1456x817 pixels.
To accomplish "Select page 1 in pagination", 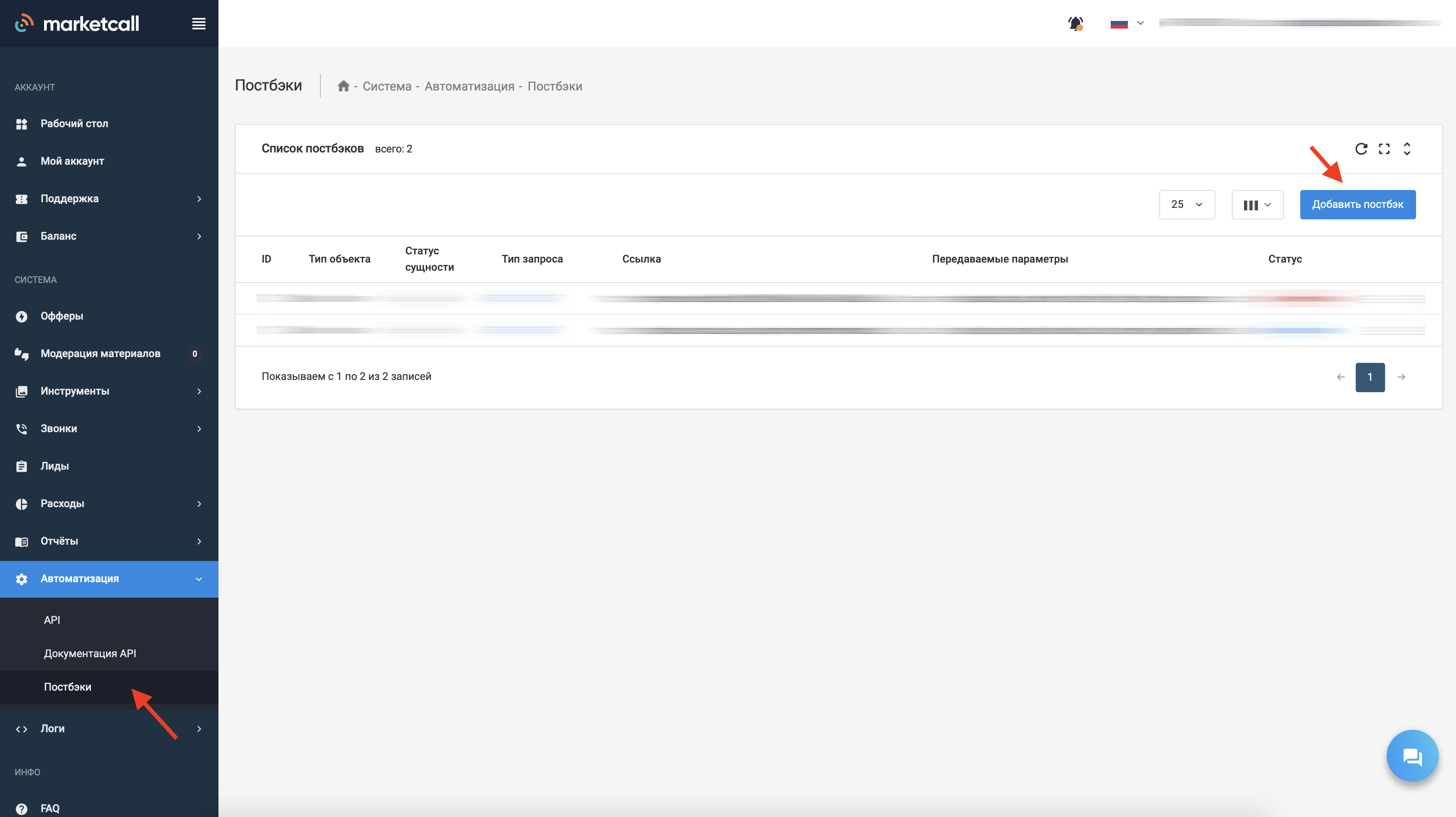I will (x=1370, y=377).
